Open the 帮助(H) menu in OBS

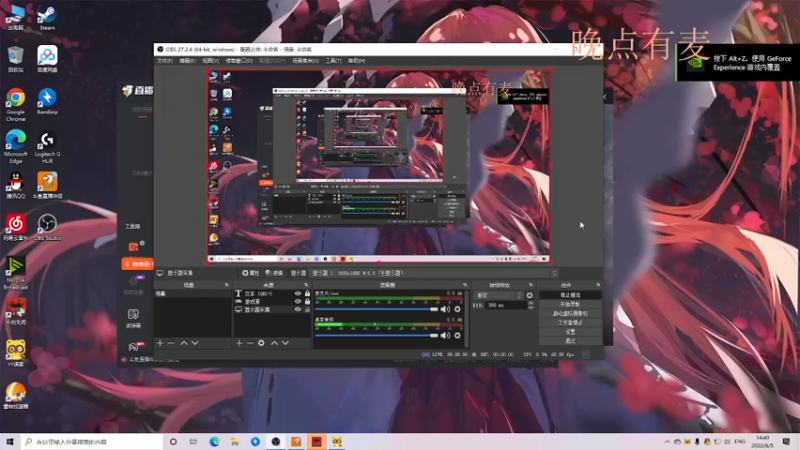pos(356,61)
